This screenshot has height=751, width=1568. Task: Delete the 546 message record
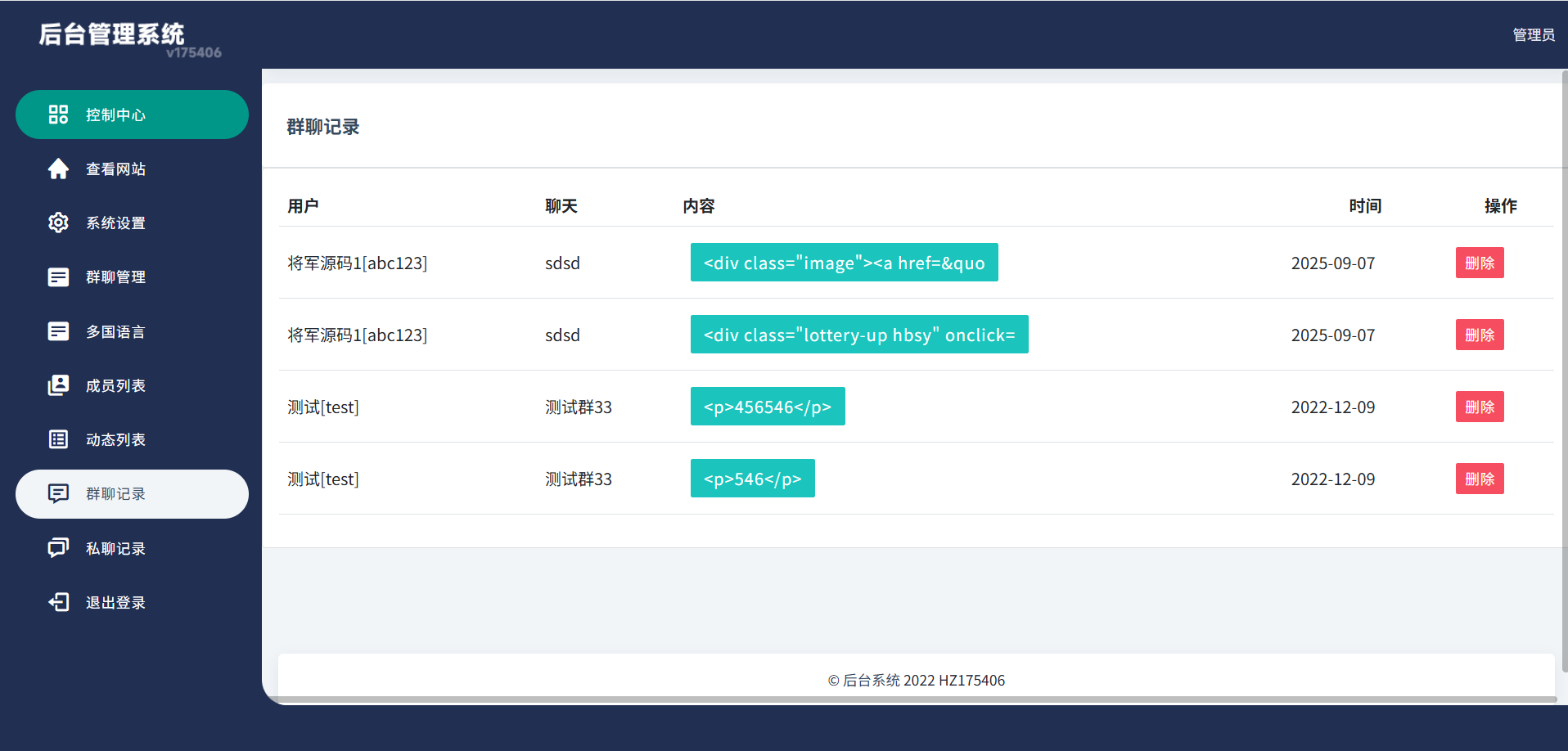coord(1479,479)
